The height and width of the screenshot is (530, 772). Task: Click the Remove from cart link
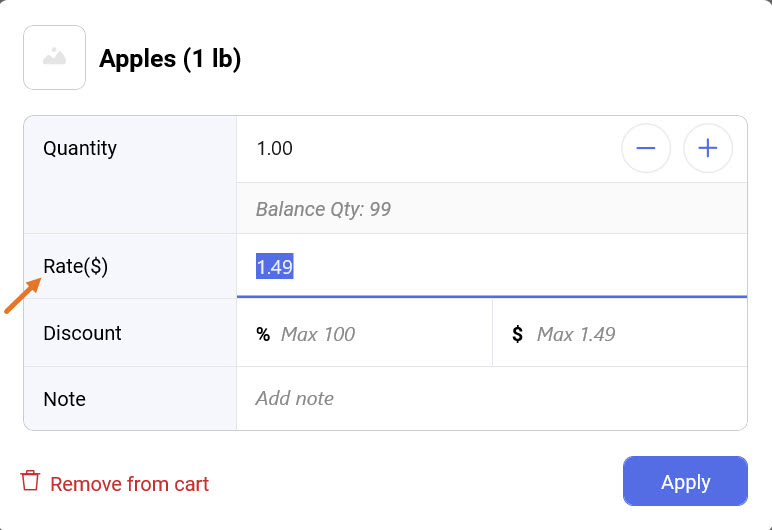[129, 484]
